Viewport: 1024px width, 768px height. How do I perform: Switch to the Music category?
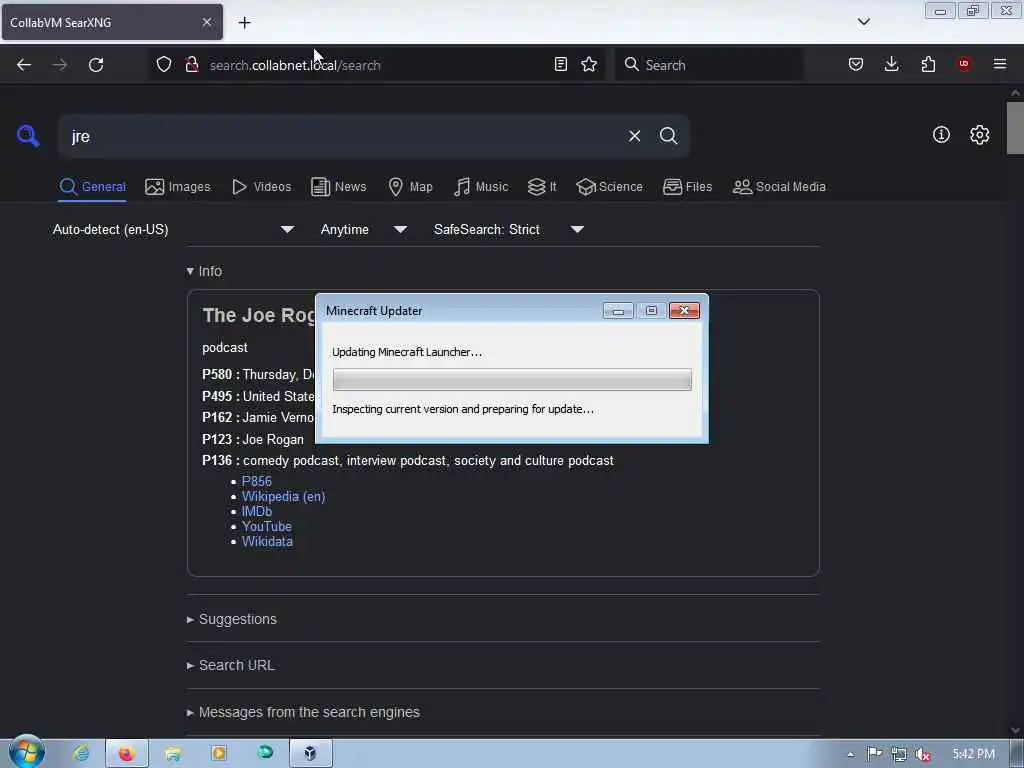point(481,187)
